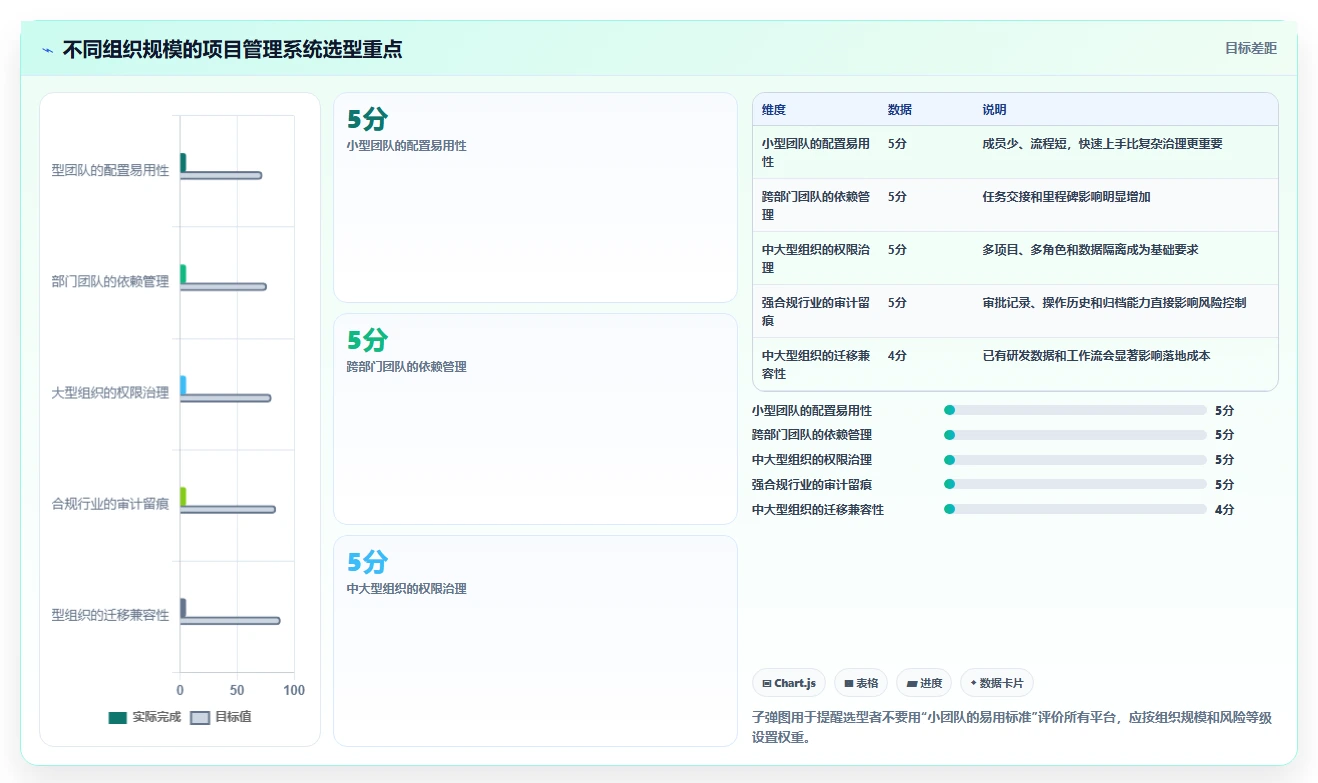Click the progress bar for 小型团队的配置易用性
The width and height of the screenshot is (1318, 783).
click(1075, 410)
